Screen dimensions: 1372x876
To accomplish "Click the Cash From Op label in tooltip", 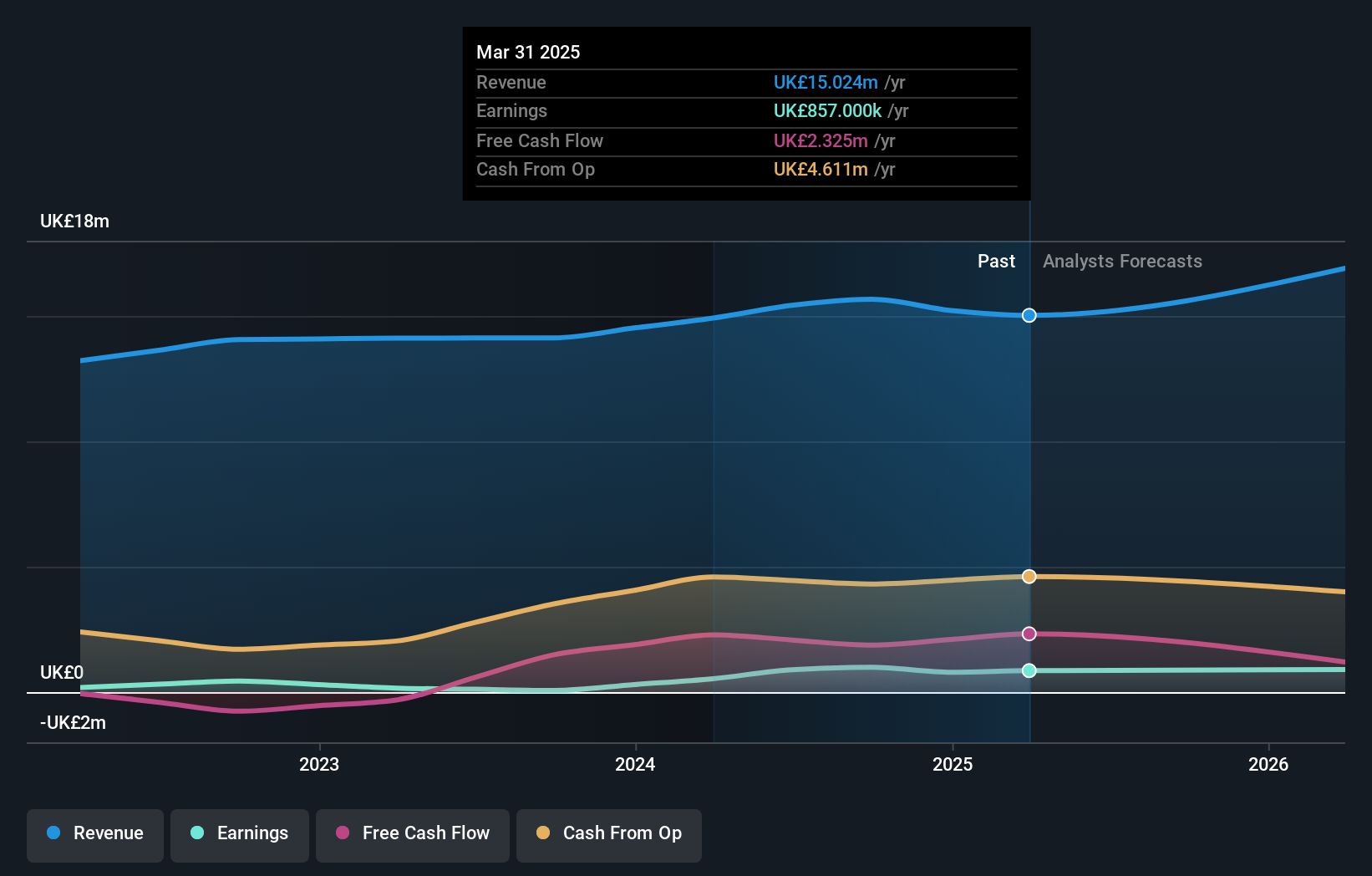I will pos(536,170).
